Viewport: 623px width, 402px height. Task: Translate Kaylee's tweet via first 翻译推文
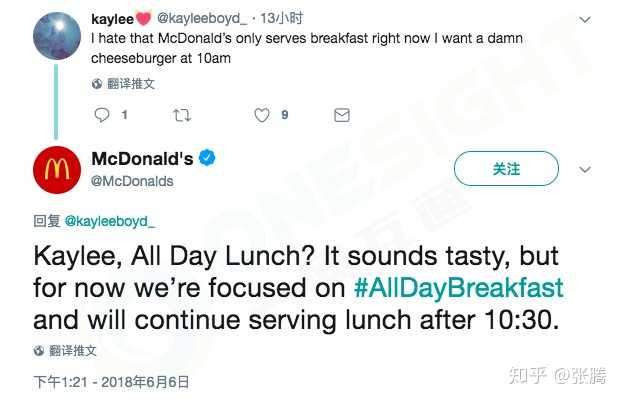124,84
